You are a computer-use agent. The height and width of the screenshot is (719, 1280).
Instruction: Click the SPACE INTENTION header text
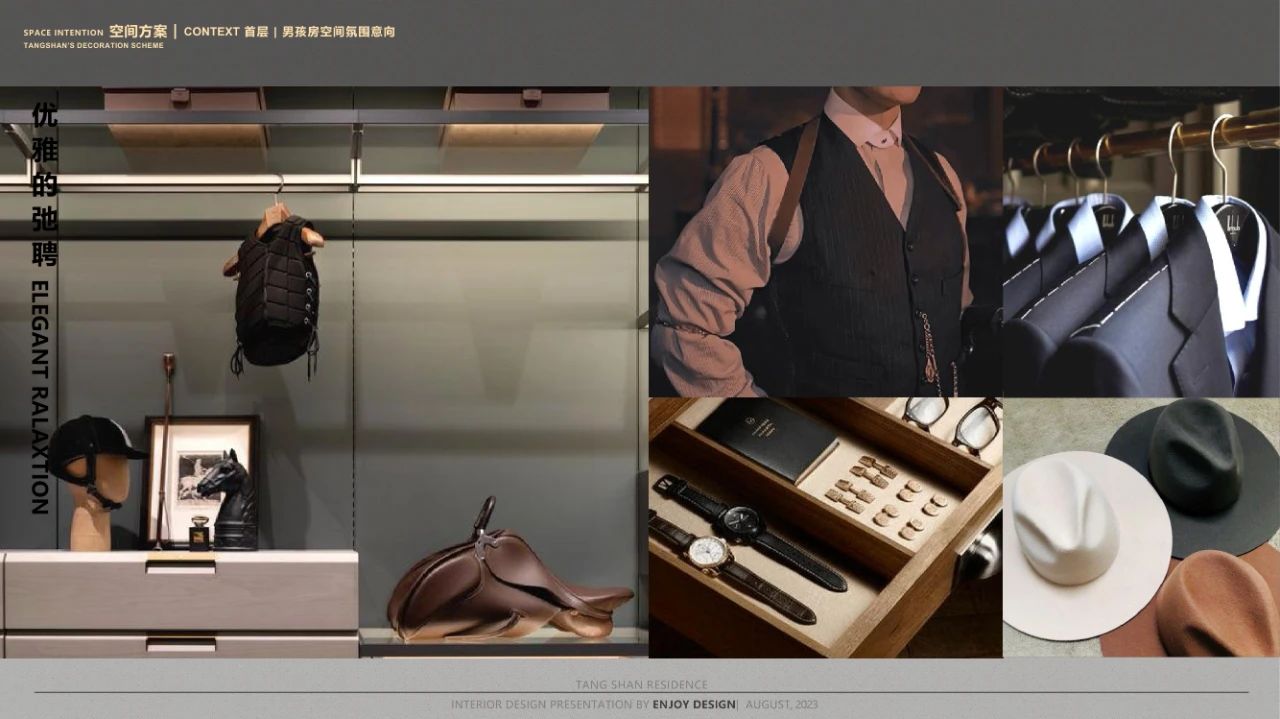pyautogui.click(x=64, y=33)
